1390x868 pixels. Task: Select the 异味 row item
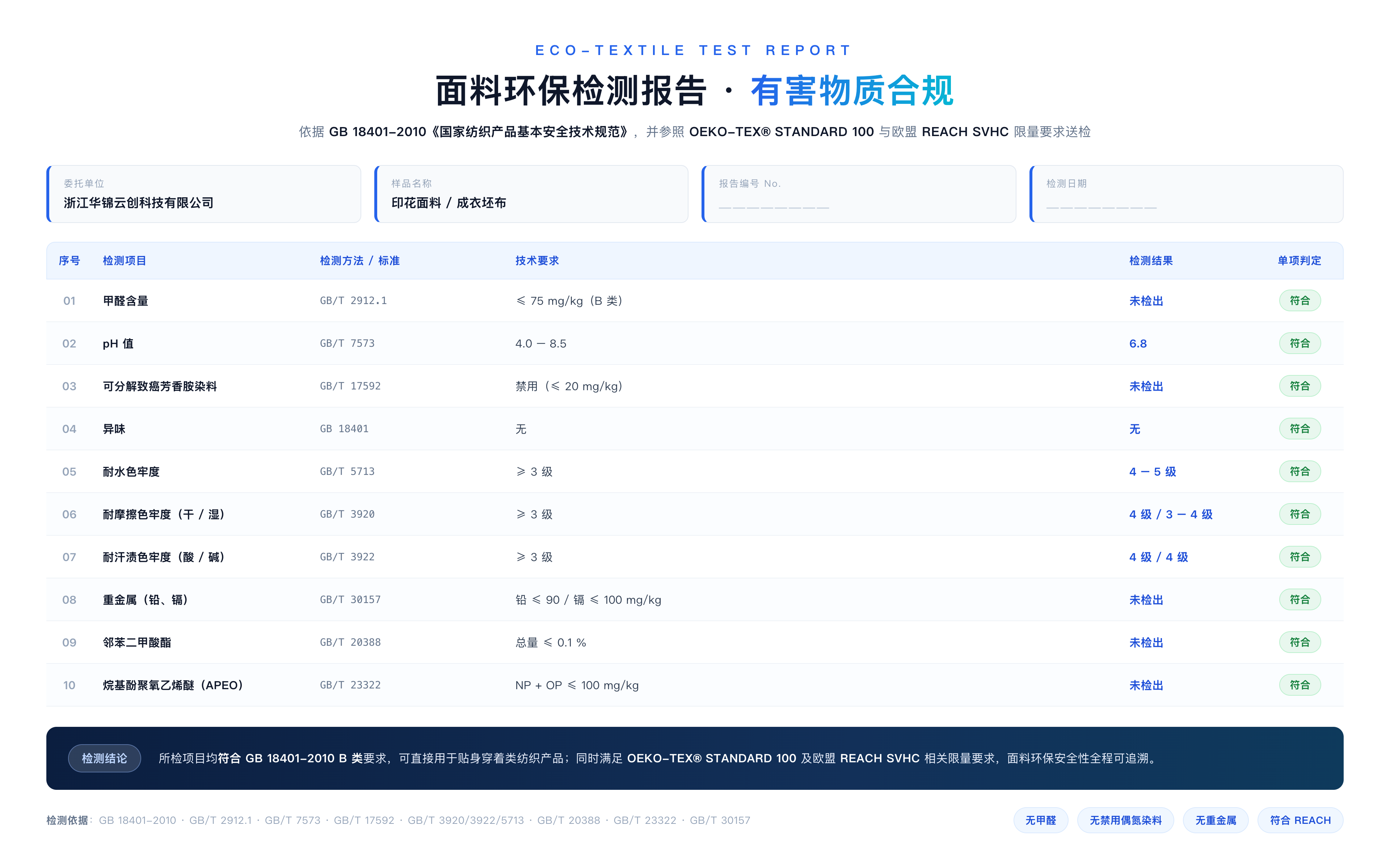click(114, 429)
